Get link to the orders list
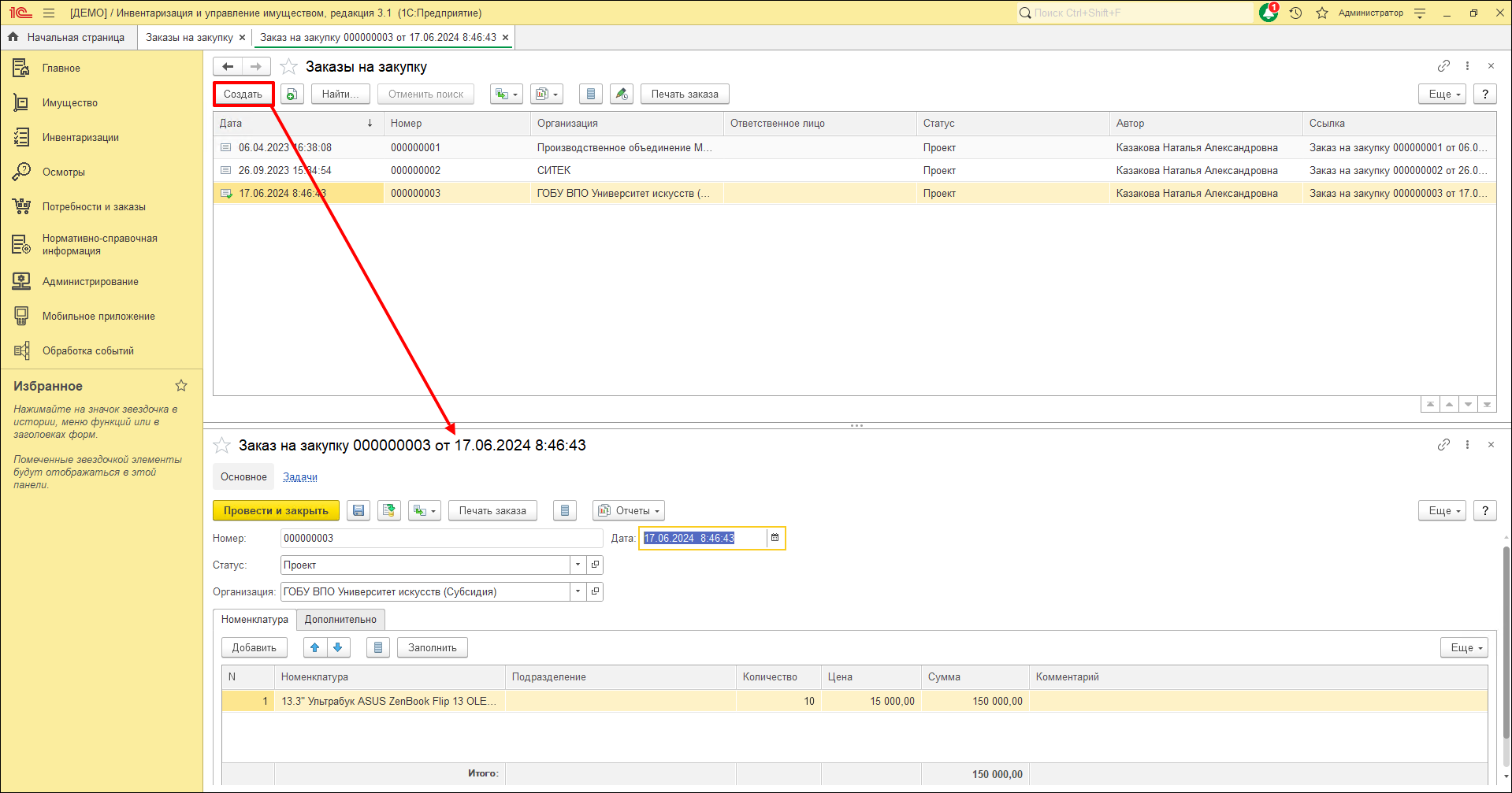This screenshot has height=793, width=1512. click(1443, 66)
